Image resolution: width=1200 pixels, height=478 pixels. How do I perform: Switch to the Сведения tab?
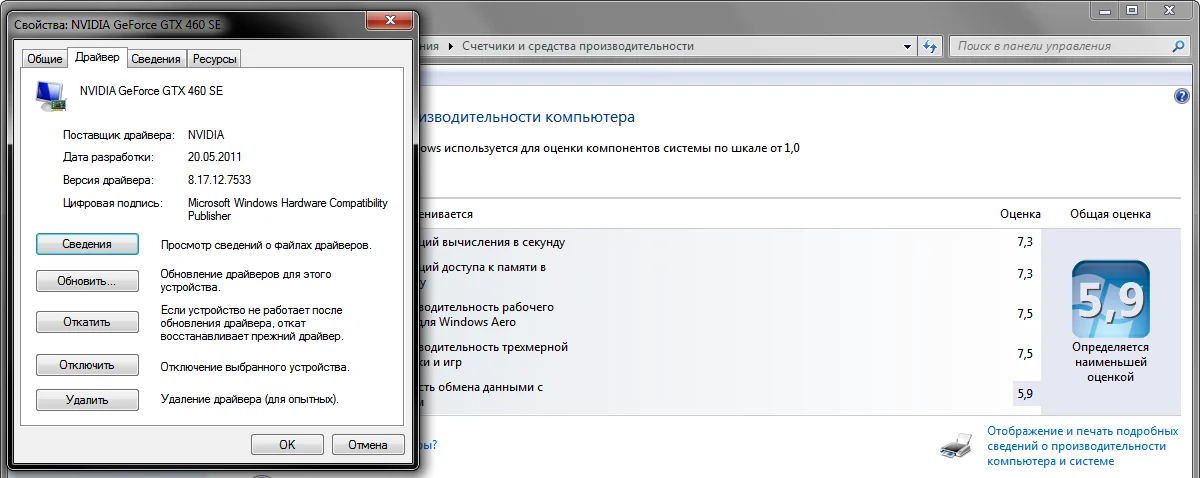tap(156, 59)
